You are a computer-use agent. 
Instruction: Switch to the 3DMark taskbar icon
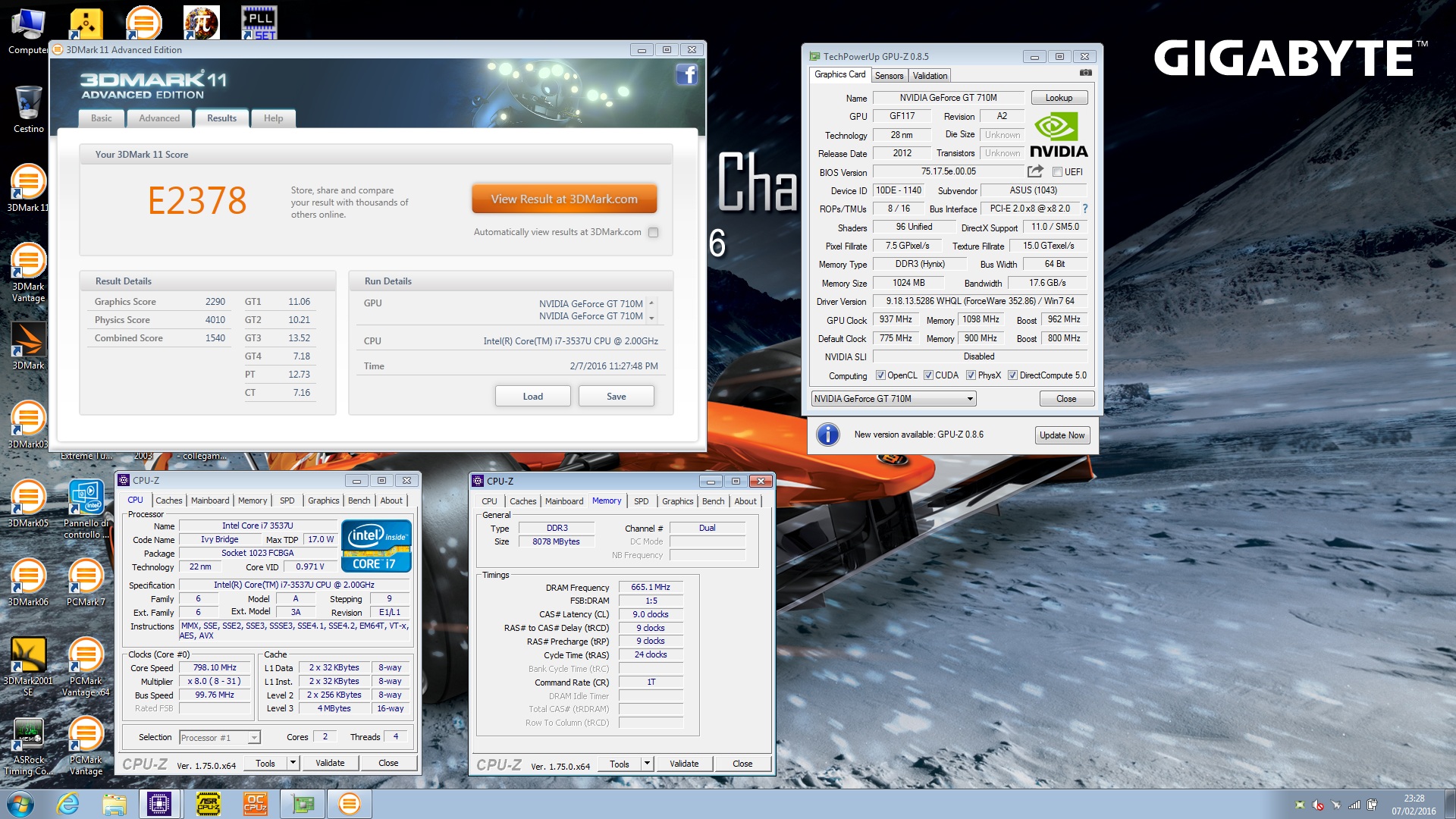pyautogui.click(x=349, y=804)
